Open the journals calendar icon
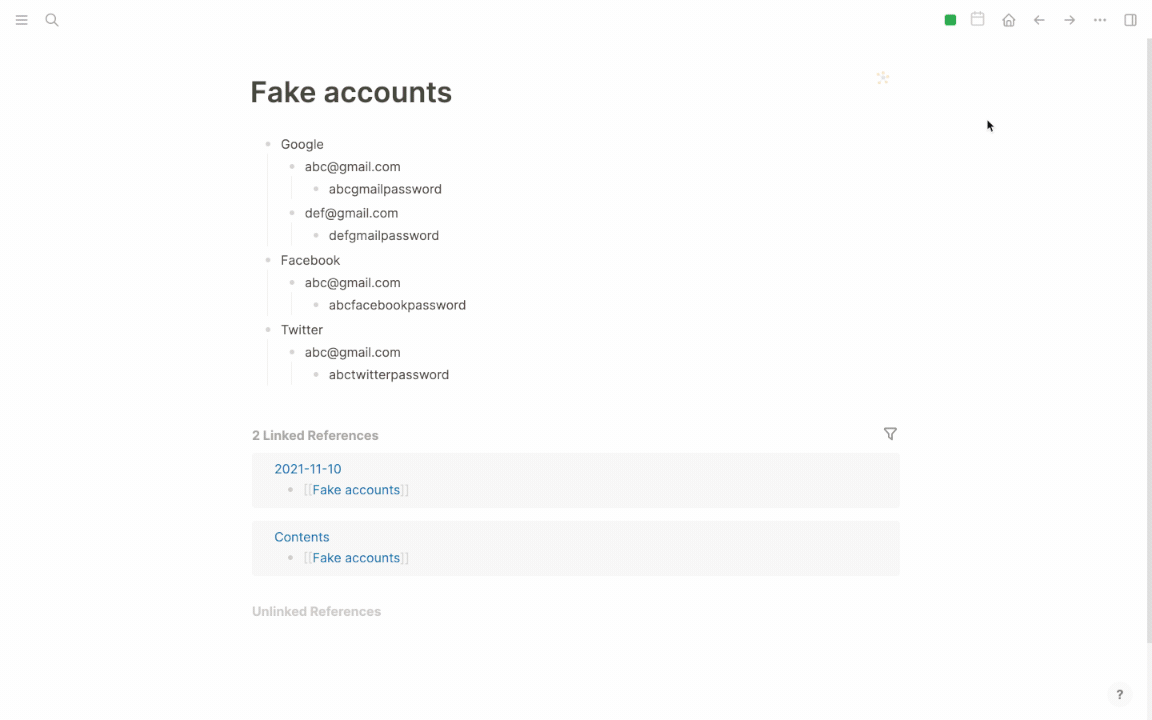1152x720 pixels. point(977,19)
